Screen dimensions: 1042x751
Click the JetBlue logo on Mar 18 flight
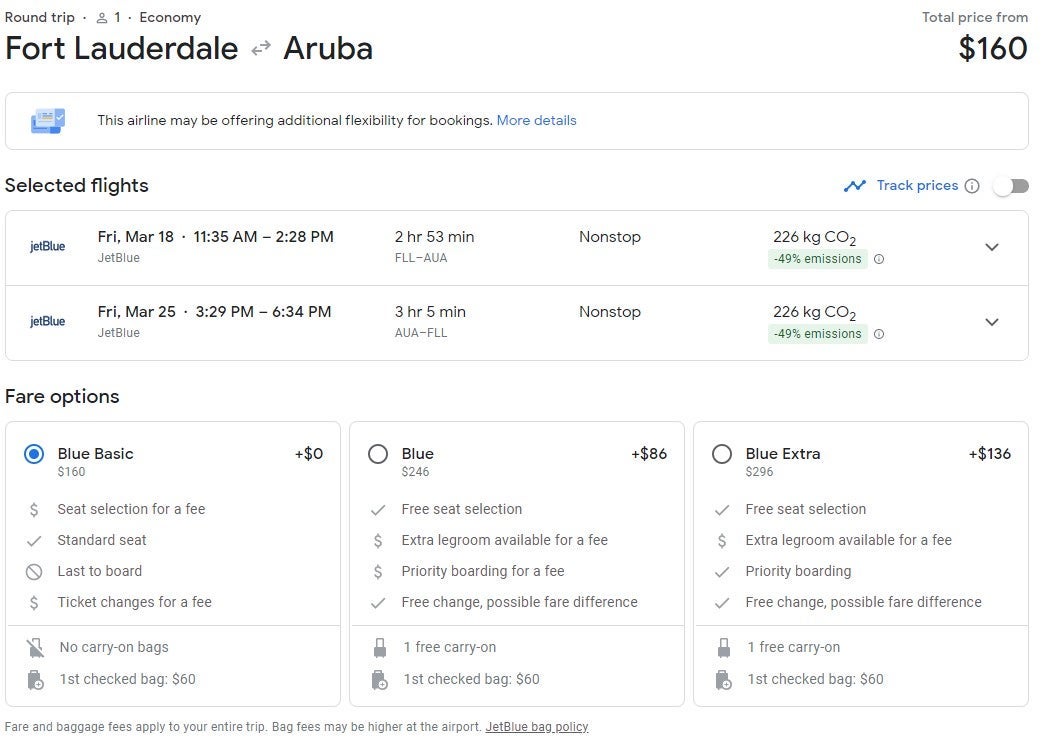pyautogui.click(x=47, y=246)
